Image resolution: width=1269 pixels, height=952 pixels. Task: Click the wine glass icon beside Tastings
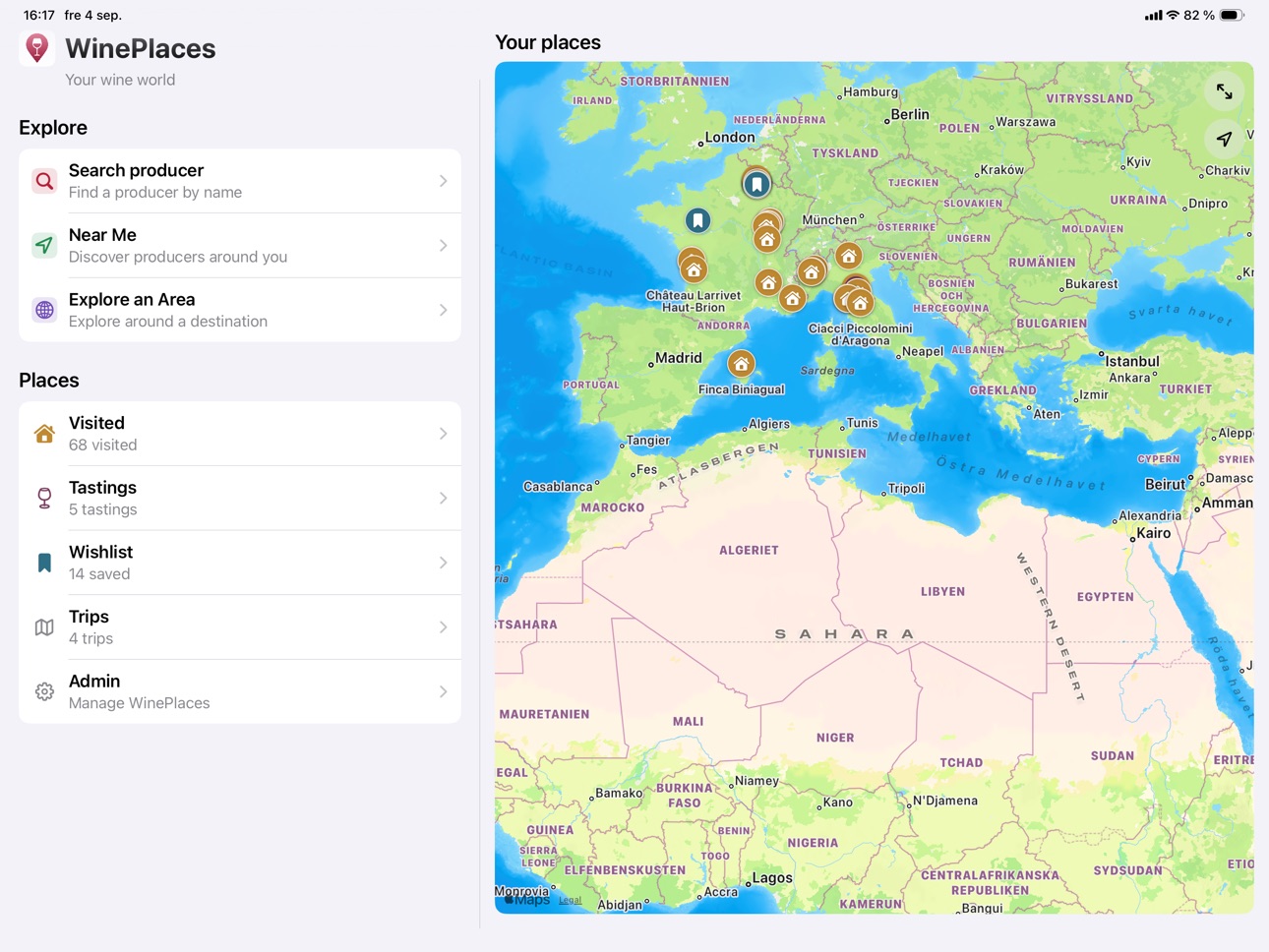44,499
